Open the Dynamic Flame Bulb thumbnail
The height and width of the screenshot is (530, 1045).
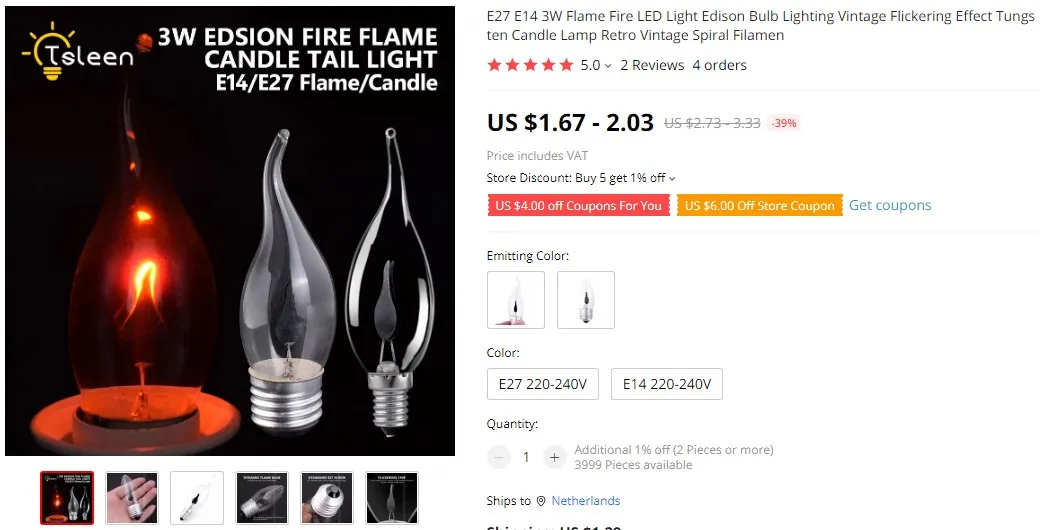coord(262,497)
